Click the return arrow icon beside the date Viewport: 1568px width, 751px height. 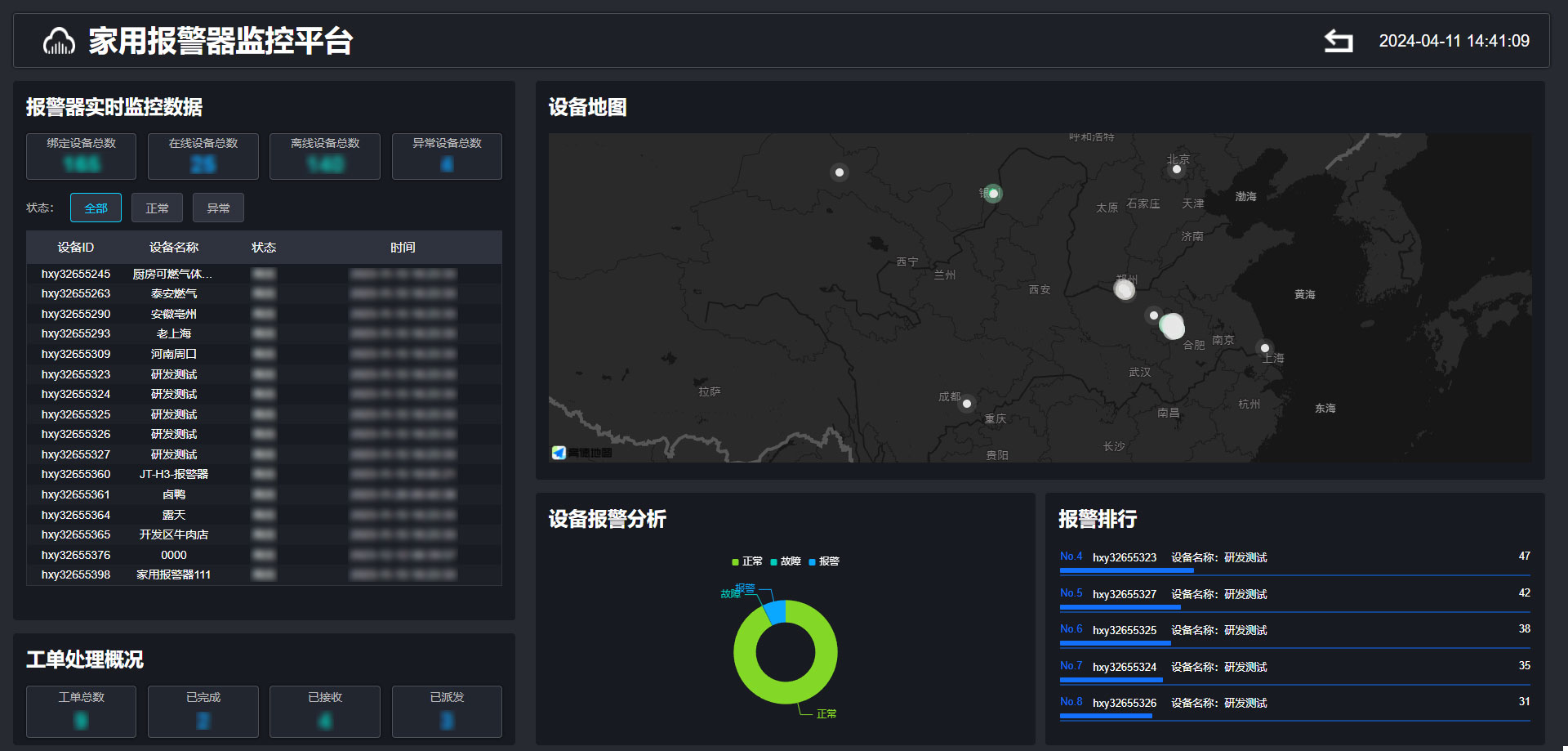pyautogui.click(x=1338, y=41)
